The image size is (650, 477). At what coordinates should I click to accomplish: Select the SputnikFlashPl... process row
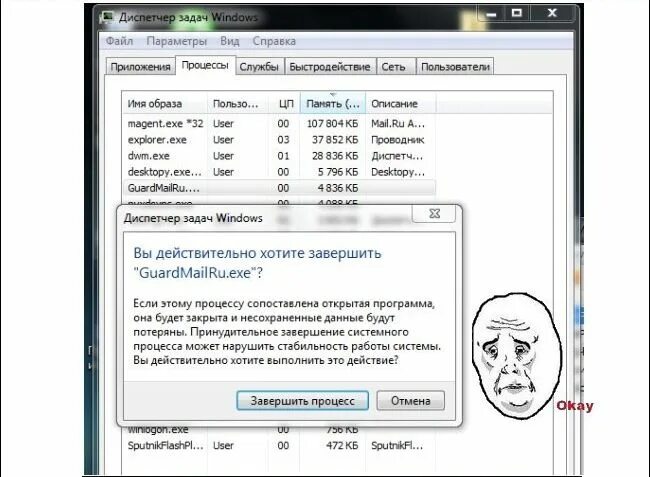point(279,446)
